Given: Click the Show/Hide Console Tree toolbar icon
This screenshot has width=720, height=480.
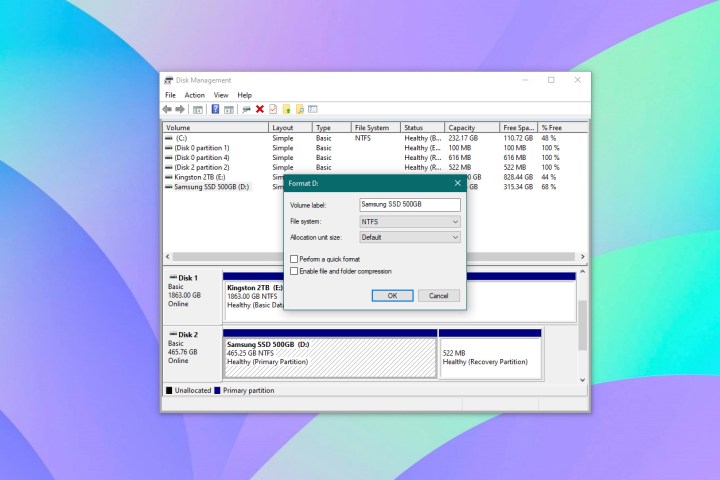Looking at the screenshot, I should pyautogui.click(x=198, y=109).
